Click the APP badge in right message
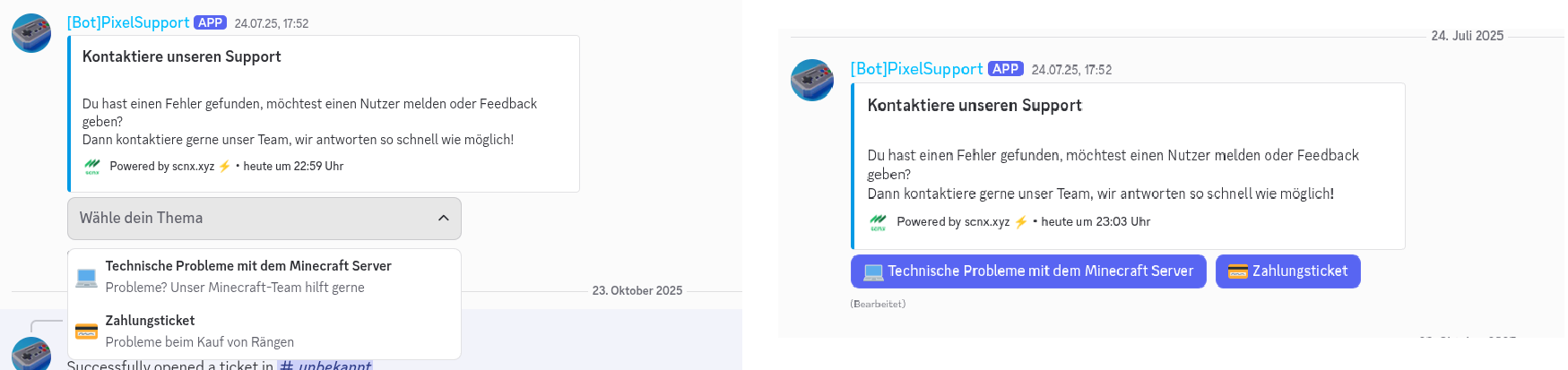Screen dimensions: 1568x370 pyautogui.click(x=1005, y=69)
